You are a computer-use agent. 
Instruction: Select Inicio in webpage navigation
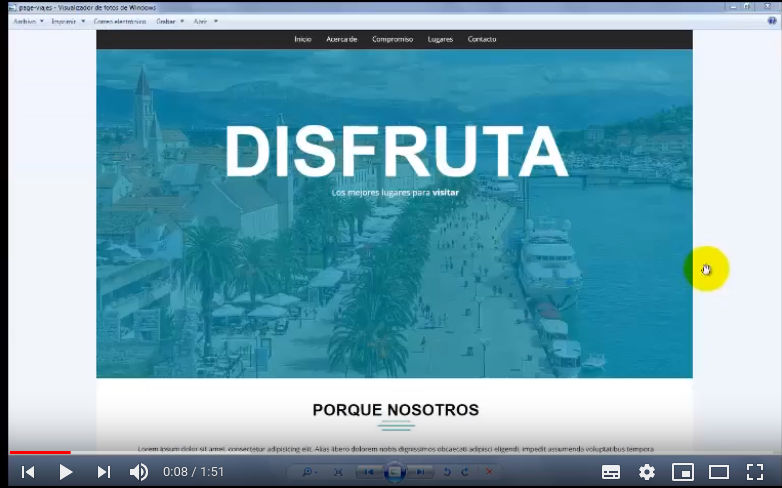(x=303, y=39)
